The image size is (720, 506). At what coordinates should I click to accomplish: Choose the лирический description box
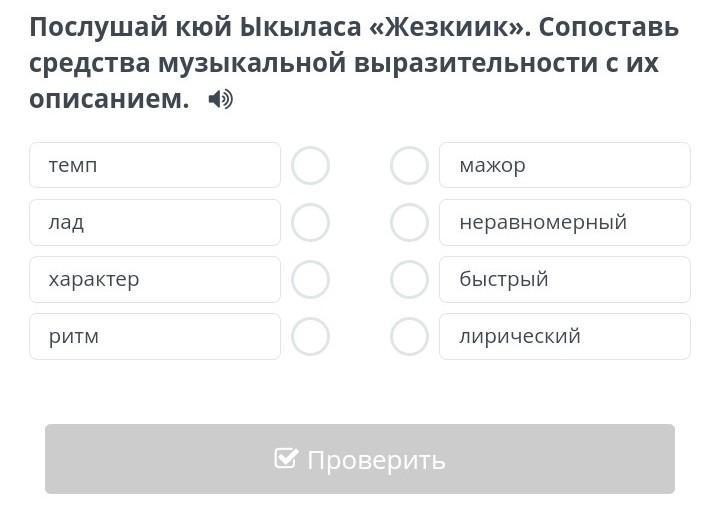tap(564, 336)
